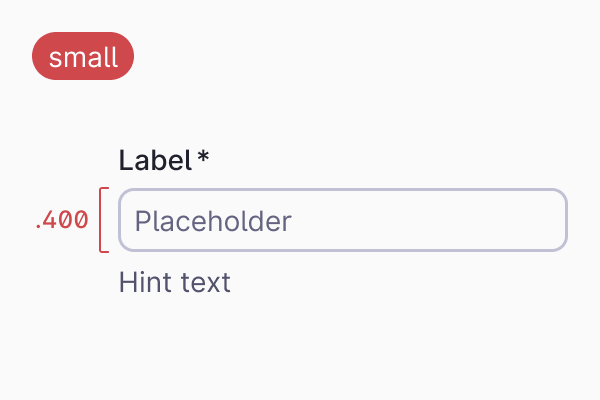Click the digits "400" in the size annotation
This screenshot has height=400, width=600.
click(x=66, y=221)
